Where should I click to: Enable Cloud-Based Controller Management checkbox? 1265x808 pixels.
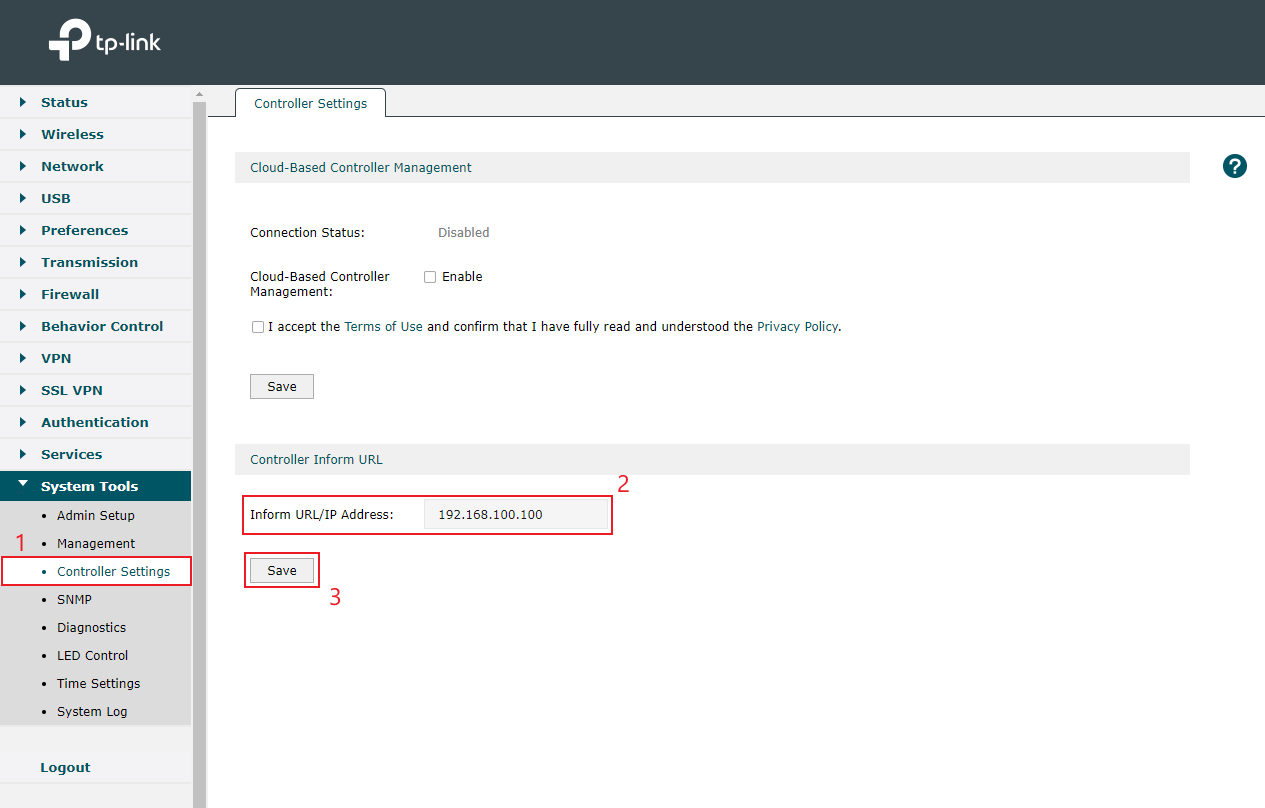(430, 277)
